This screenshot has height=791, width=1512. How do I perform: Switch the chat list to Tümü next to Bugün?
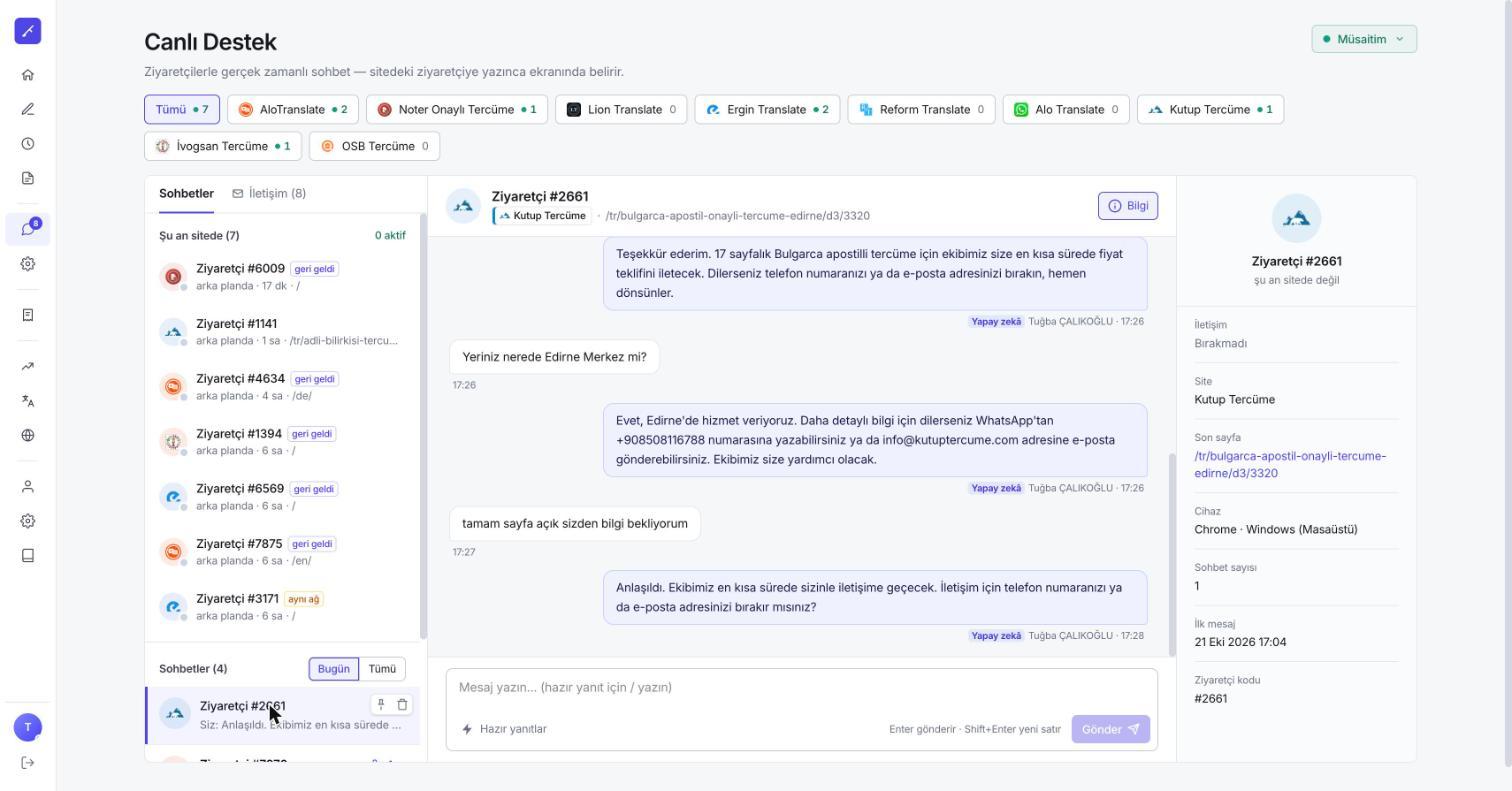tap(382, 669)
